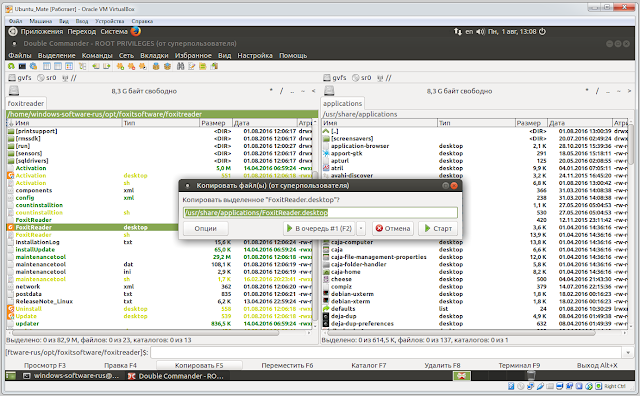640x396 pixels.
Task: Click the Отмена button
Action: point(393,228)
